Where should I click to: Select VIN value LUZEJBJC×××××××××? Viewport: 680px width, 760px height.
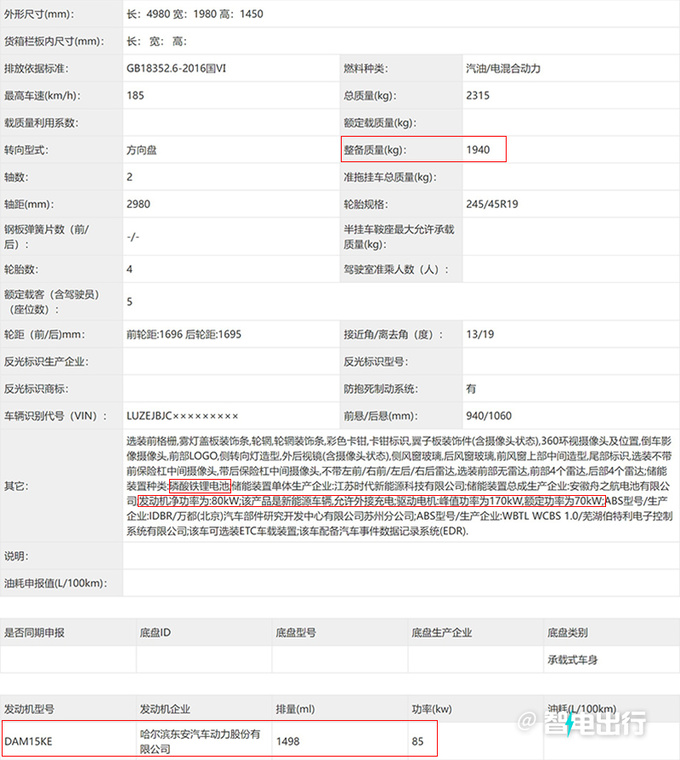[183, 416]
